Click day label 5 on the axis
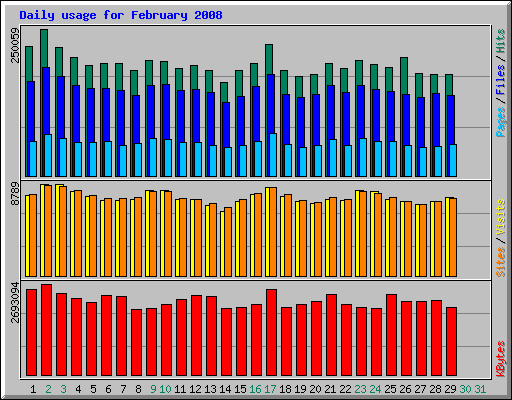The height and width of the screenshot is (400, 512). [x=93, y=389]
